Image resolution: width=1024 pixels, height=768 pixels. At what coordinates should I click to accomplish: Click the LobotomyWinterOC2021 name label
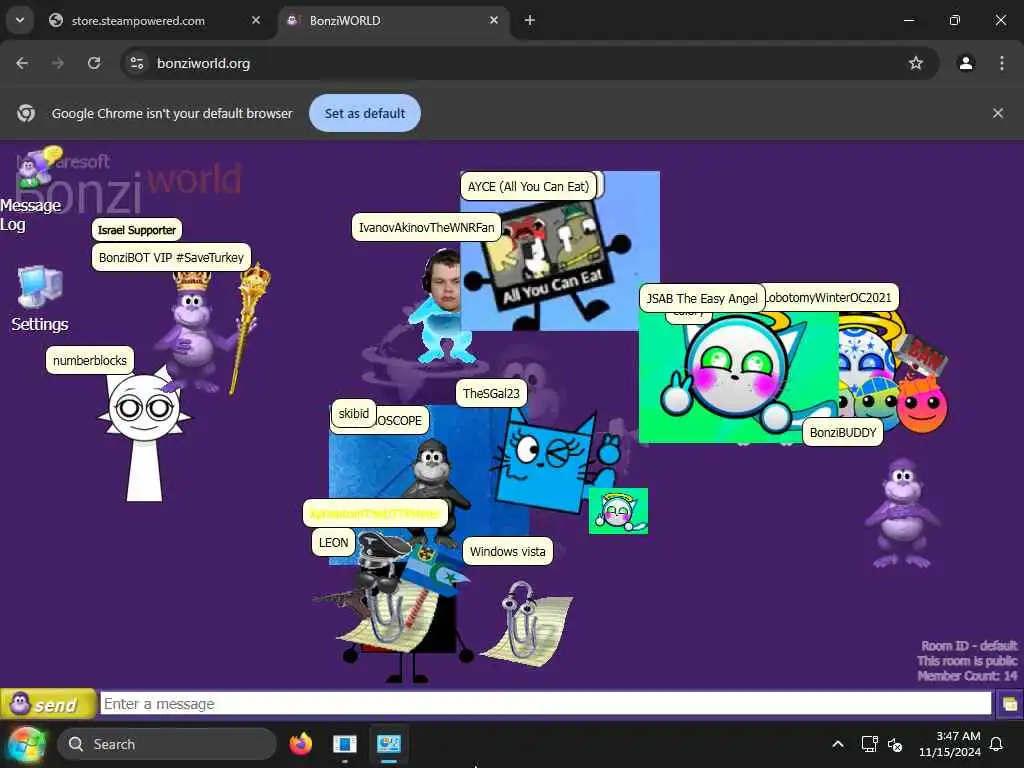(831, 298)
